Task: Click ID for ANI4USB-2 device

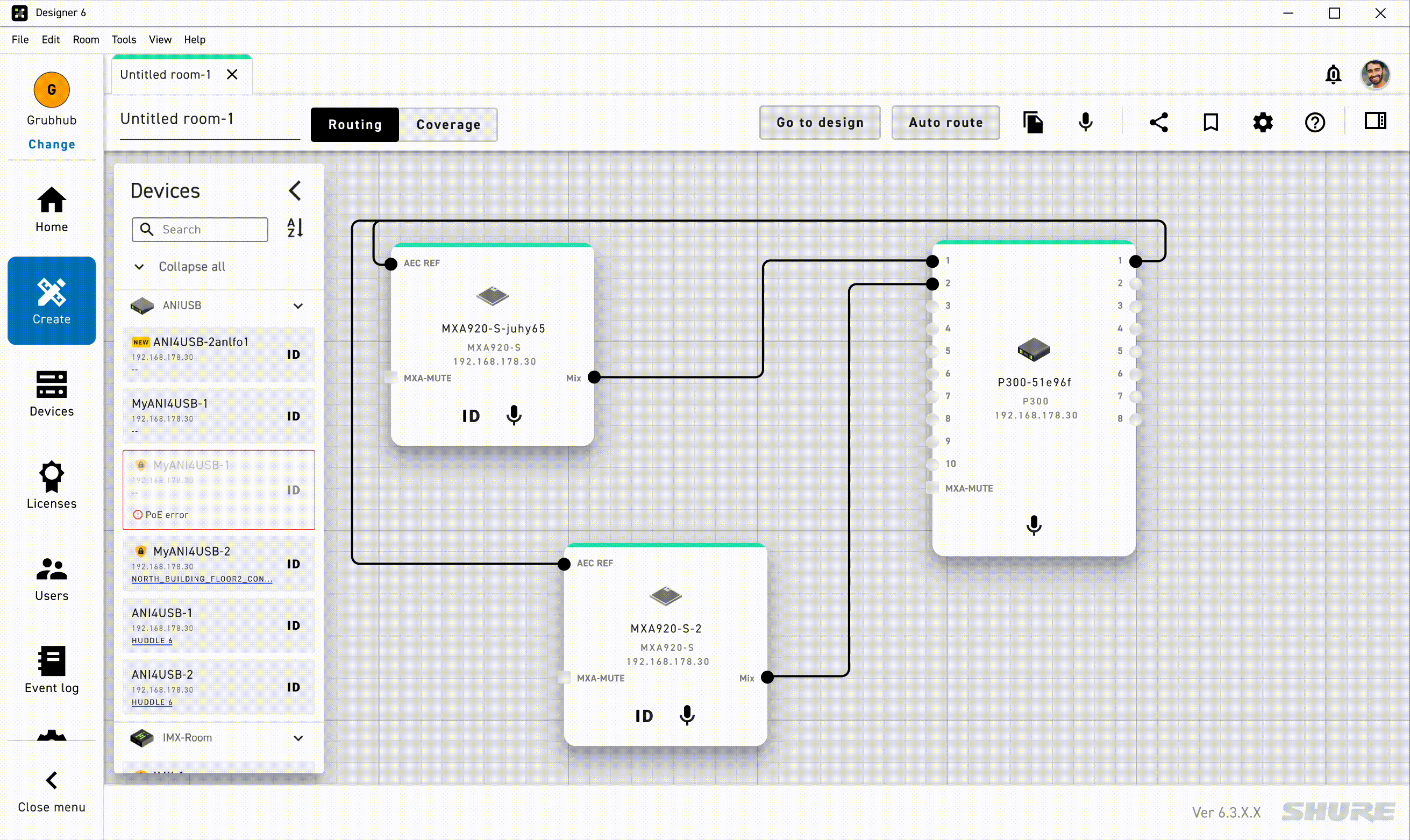Action: [293, 687]
